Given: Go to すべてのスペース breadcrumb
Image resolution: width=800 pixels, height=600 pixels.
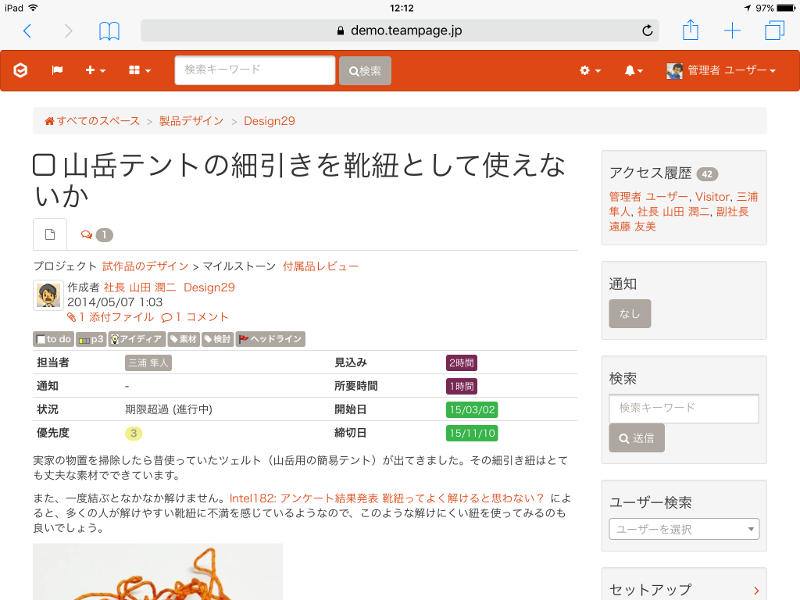Looking at the screenshot, I should 92,121.
